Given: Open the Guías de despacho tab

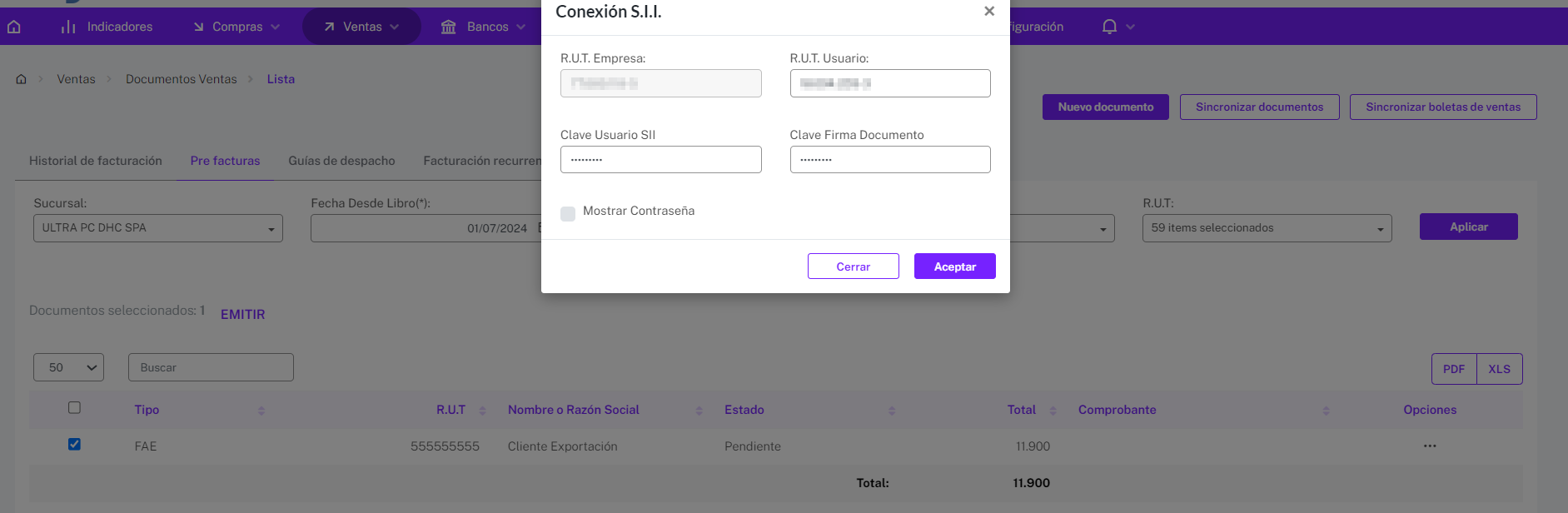Looking at the screenshot, I should click(x=341, y=161).
